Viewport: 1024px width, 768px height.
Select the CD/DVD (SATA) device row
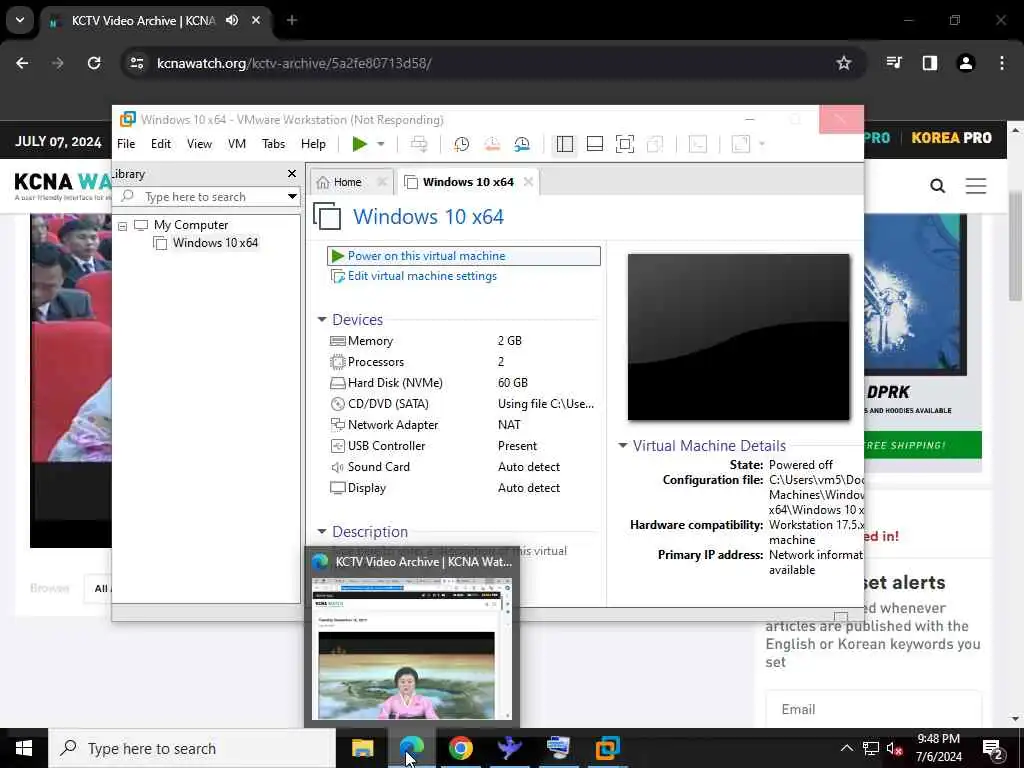tap(462, 404)
